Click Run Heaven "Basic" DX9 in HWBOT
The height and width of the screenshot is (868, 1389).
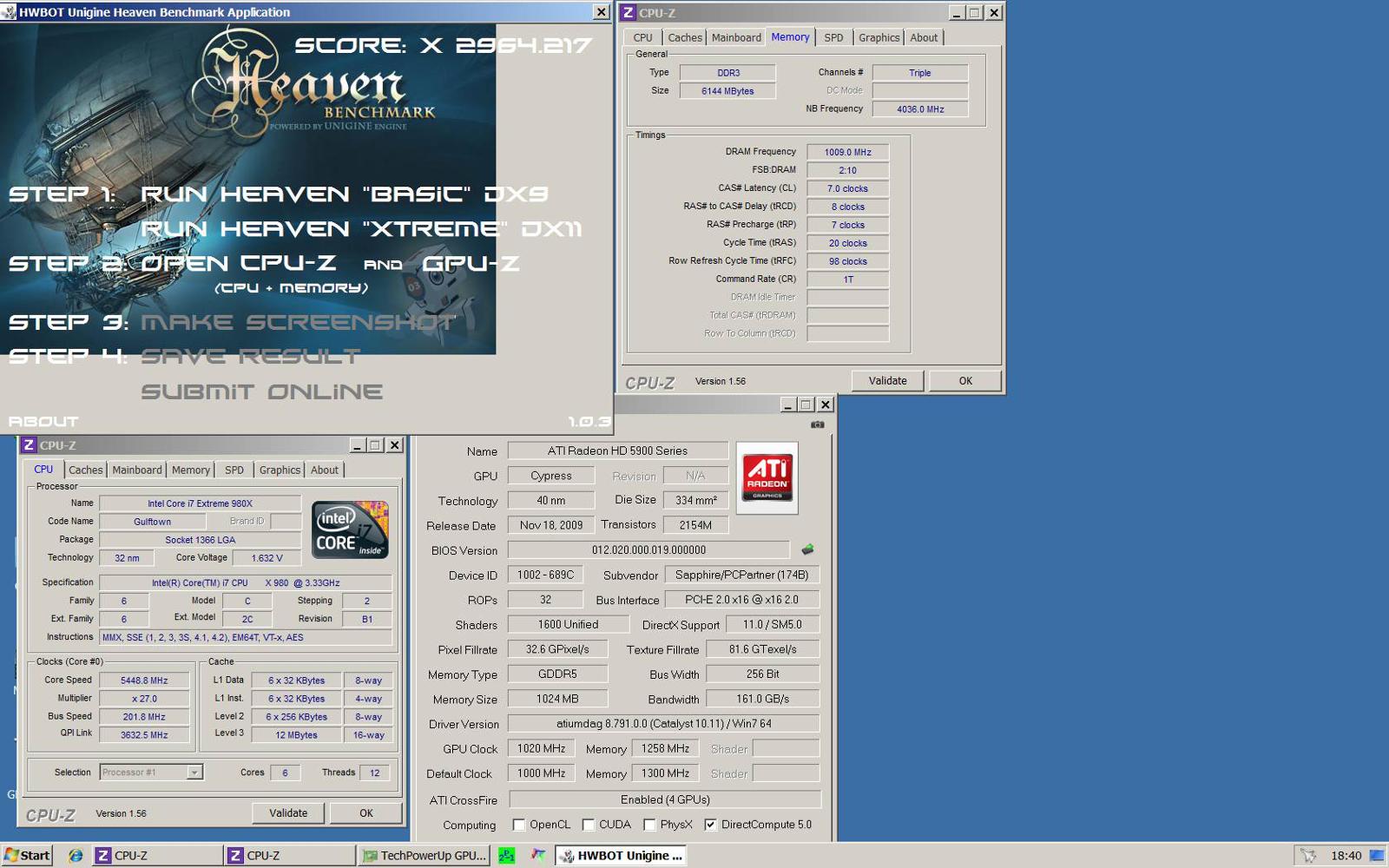point(344,194)
